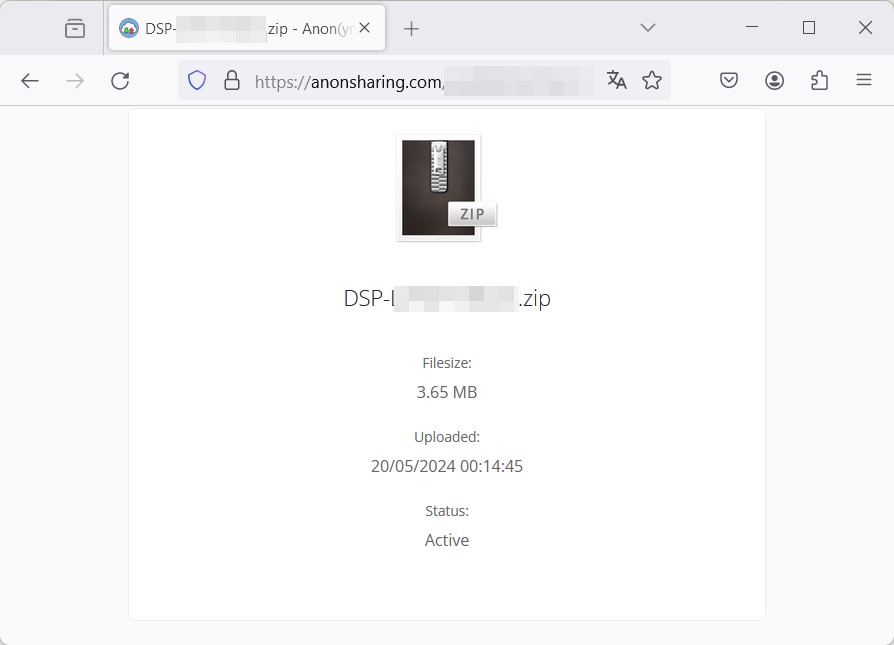Open the hamburger application menu
894x645 pixels.
(864, 81)
